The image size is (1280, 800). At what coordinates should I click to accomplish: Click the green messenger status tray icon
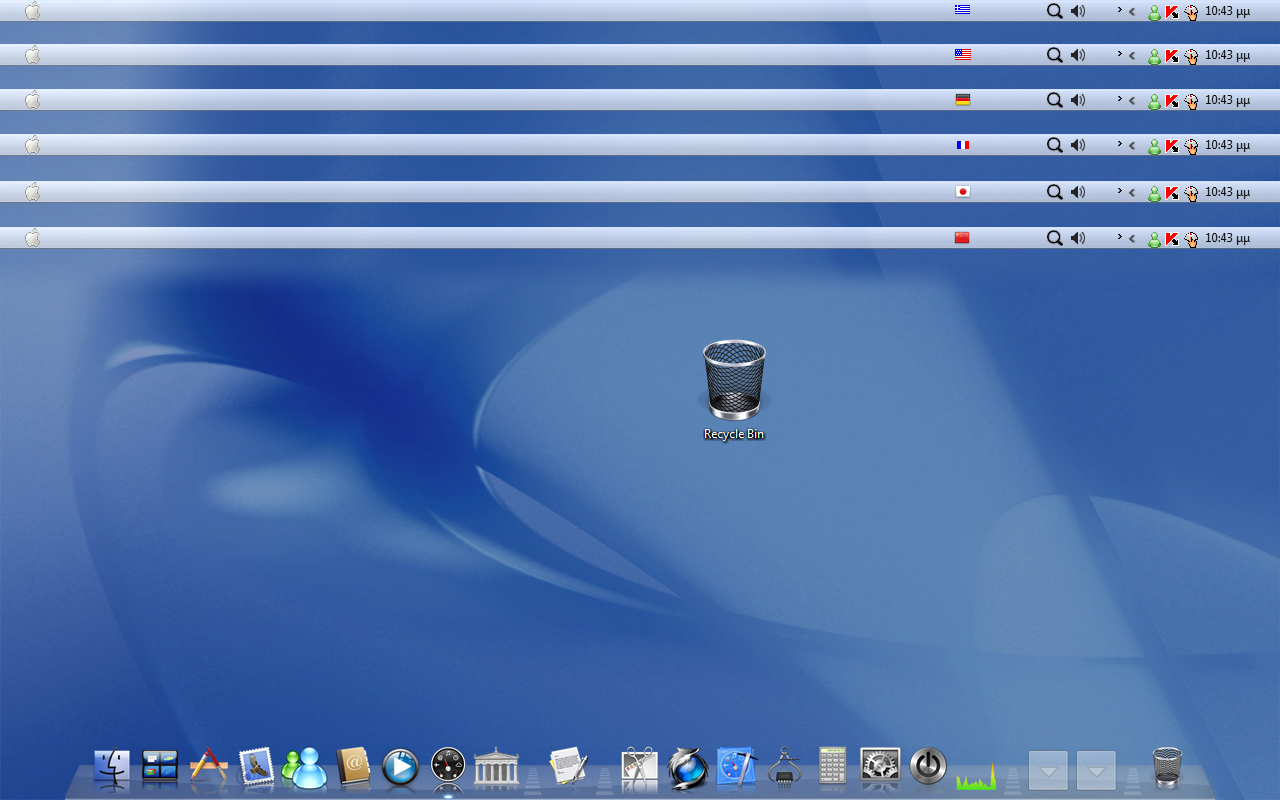pyautogui.click(x=1154, y=11)
